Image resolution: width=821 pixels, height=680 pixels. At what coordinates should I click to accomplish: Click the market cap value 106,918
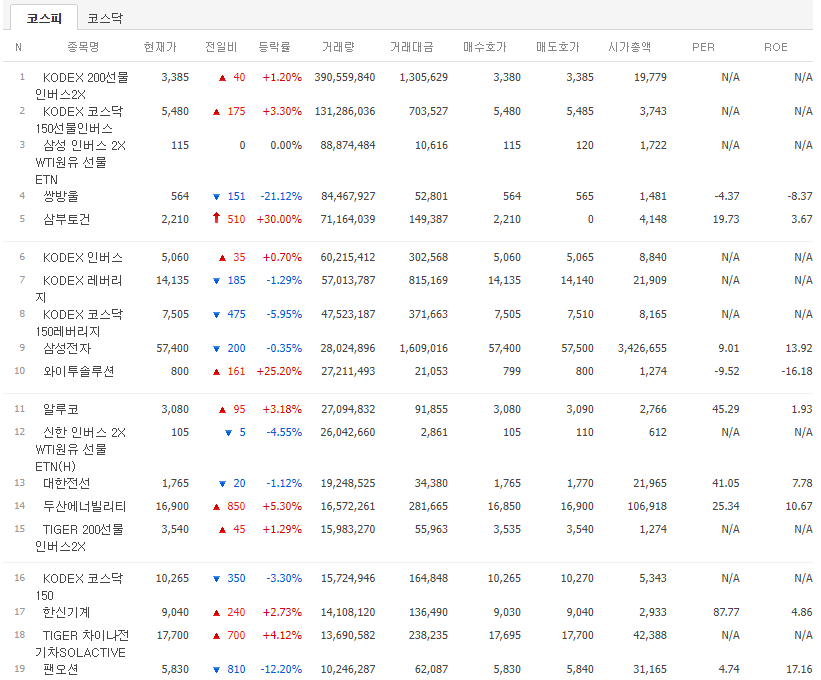(648, 506)
